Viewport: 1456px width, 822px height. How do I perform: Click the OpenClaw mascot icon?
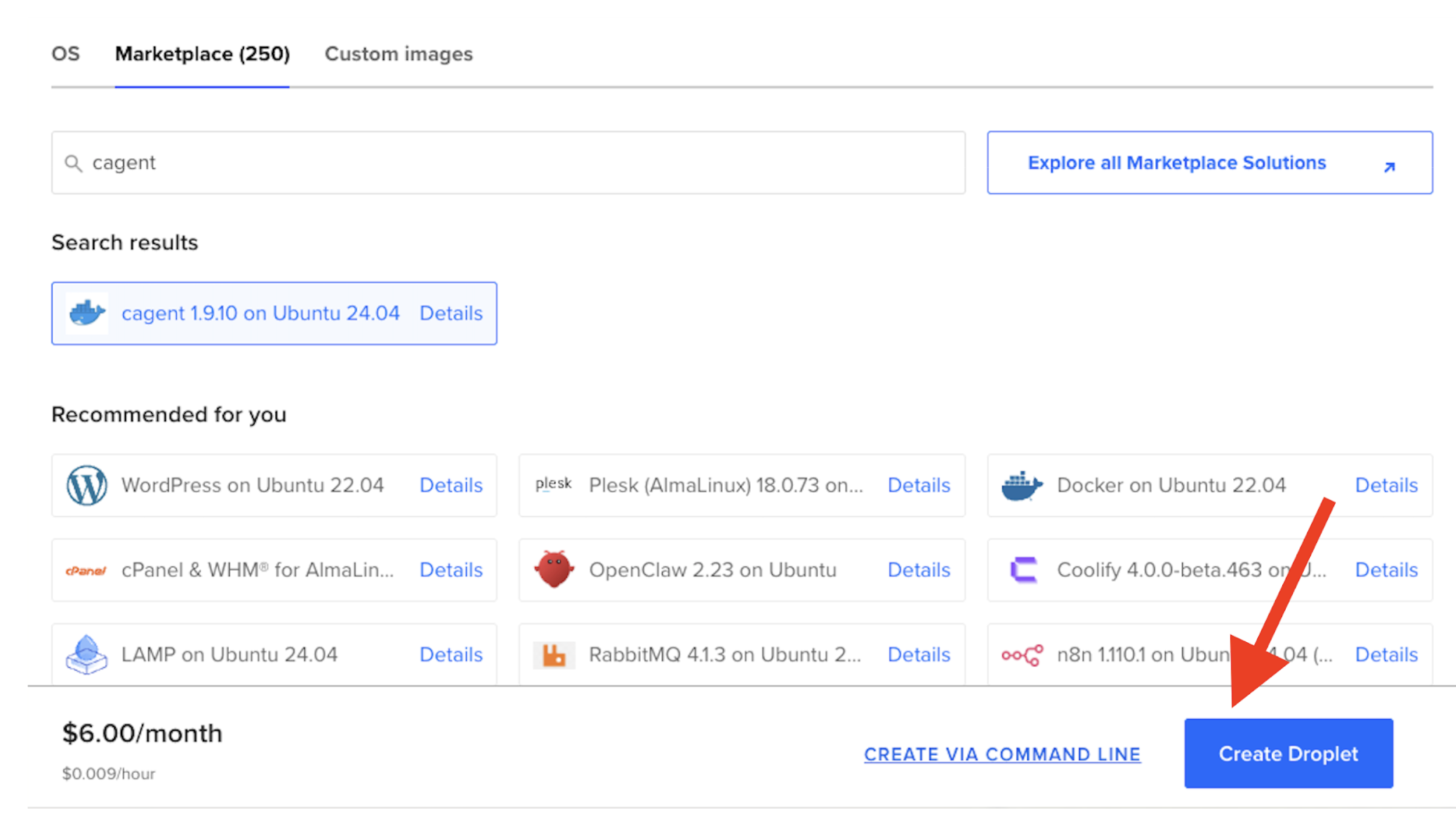pos(553,569)
